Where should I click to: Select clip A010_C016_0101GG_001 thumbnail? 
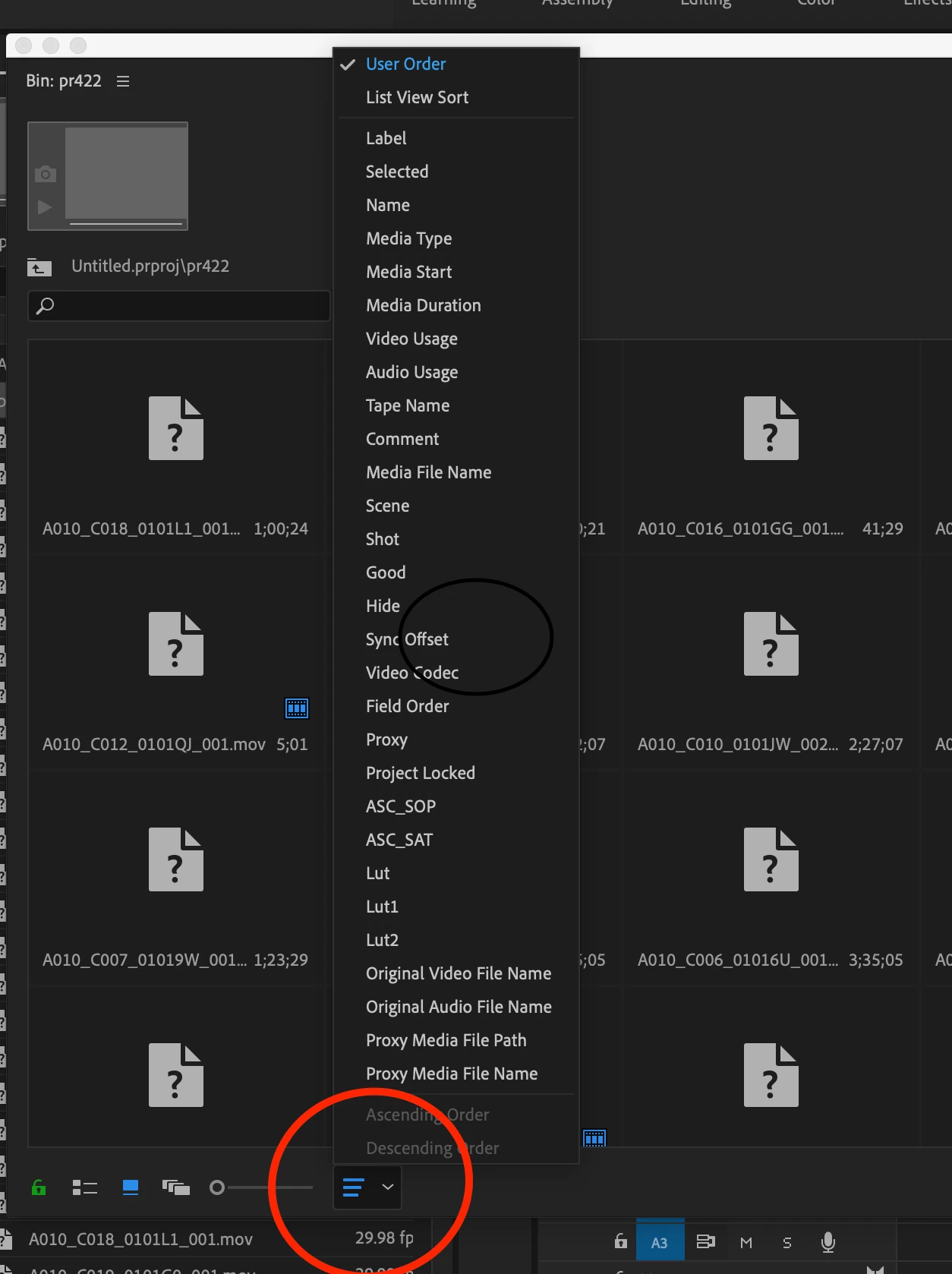[x=771, y=428]
